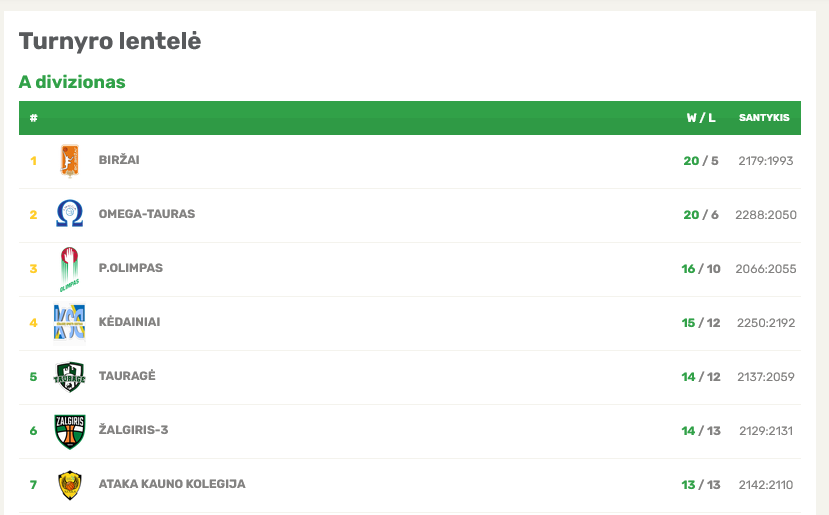Click the Kėdainiai KSC logo
This screenshot has width=829, height=515.
point(69,322)
